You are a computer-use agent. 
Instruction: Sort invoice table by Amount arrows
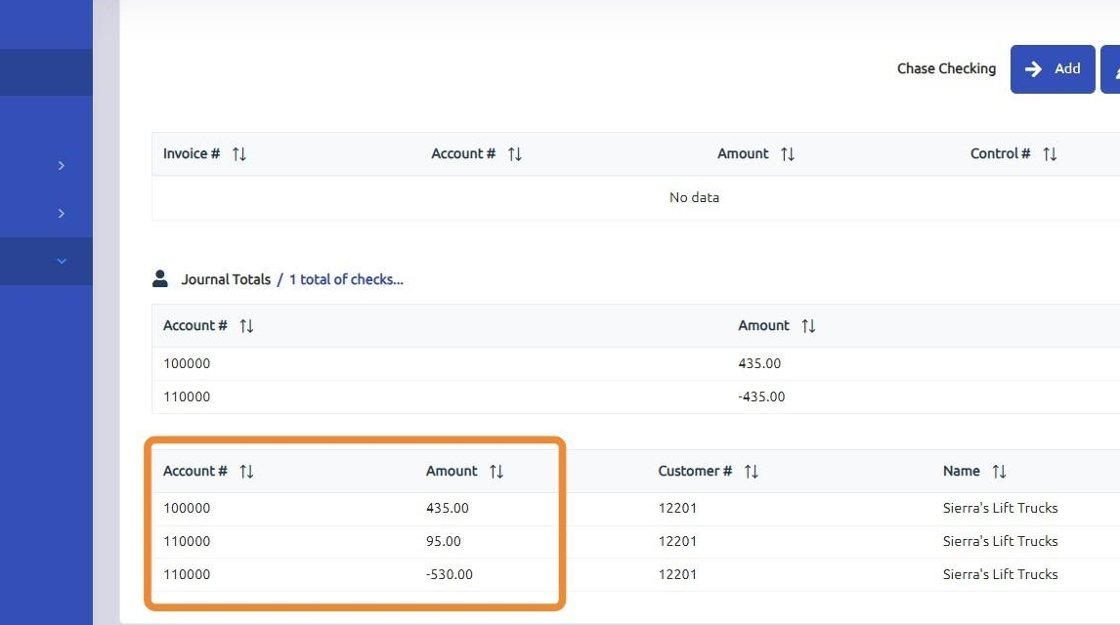787,154
